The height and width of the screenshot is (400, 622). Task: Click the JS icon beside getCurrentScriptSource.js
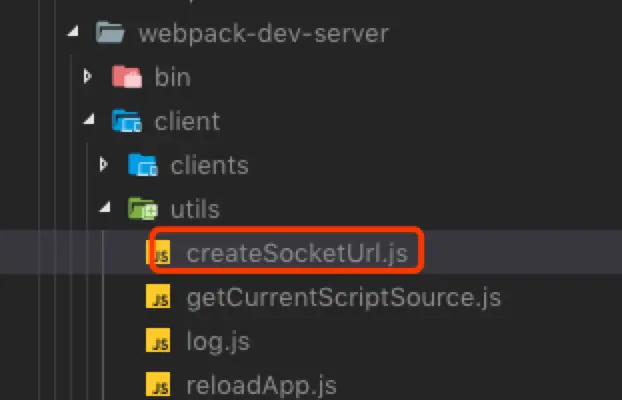pos(158,296)
